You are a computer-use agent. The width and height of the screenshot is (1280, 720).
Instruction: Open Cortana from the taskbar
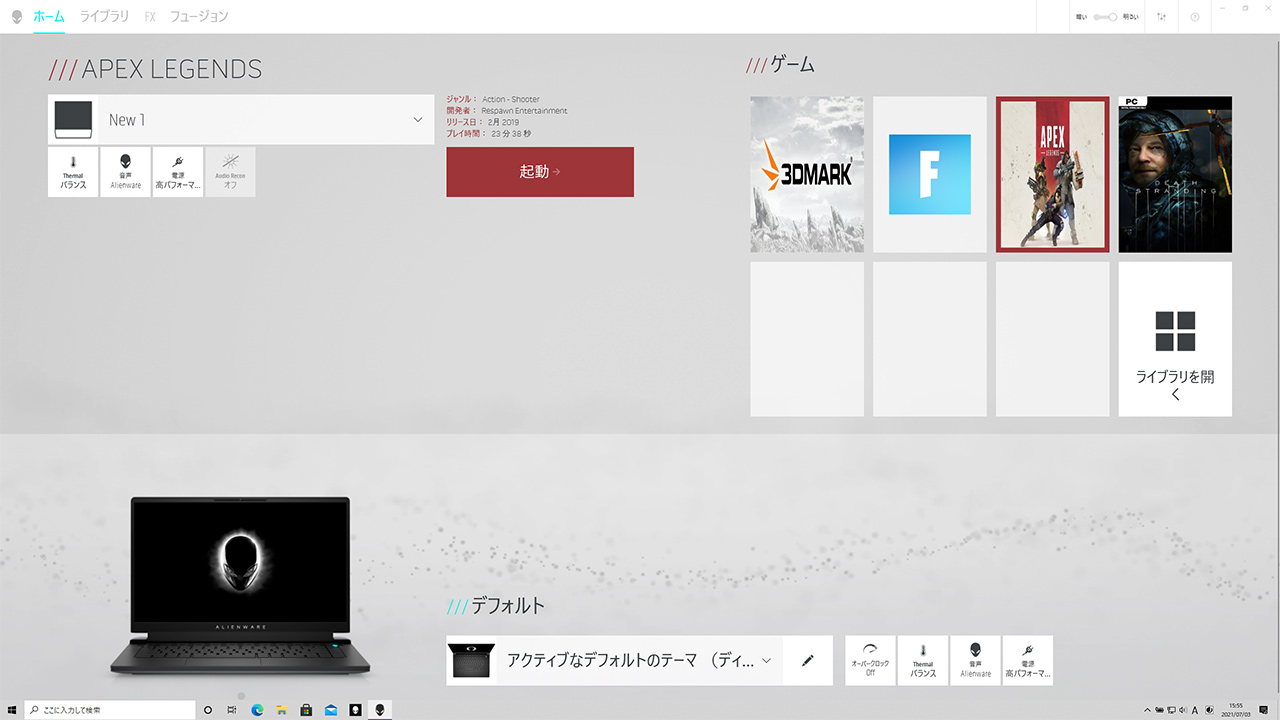click(x=208, y=710)
